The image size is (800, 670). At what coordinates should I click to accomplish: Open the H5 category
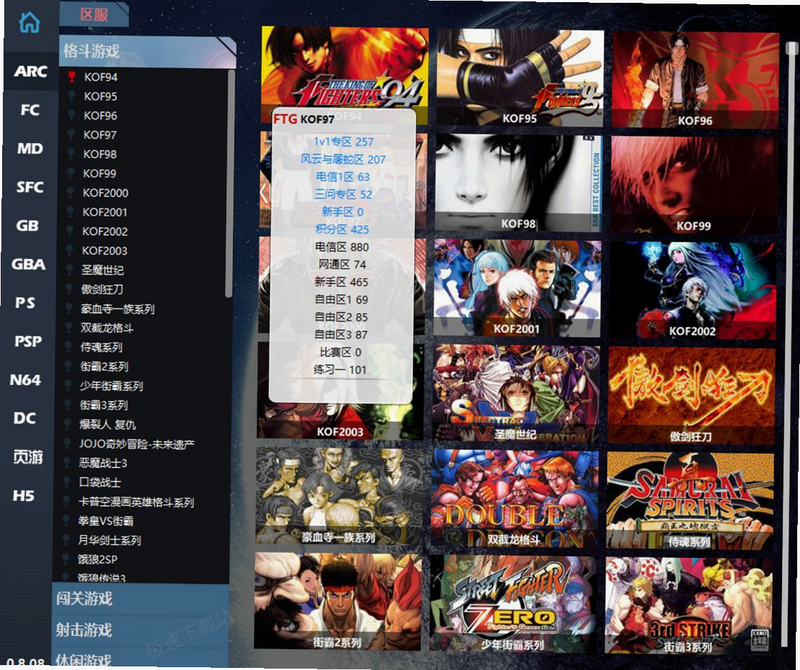point(23,495)
